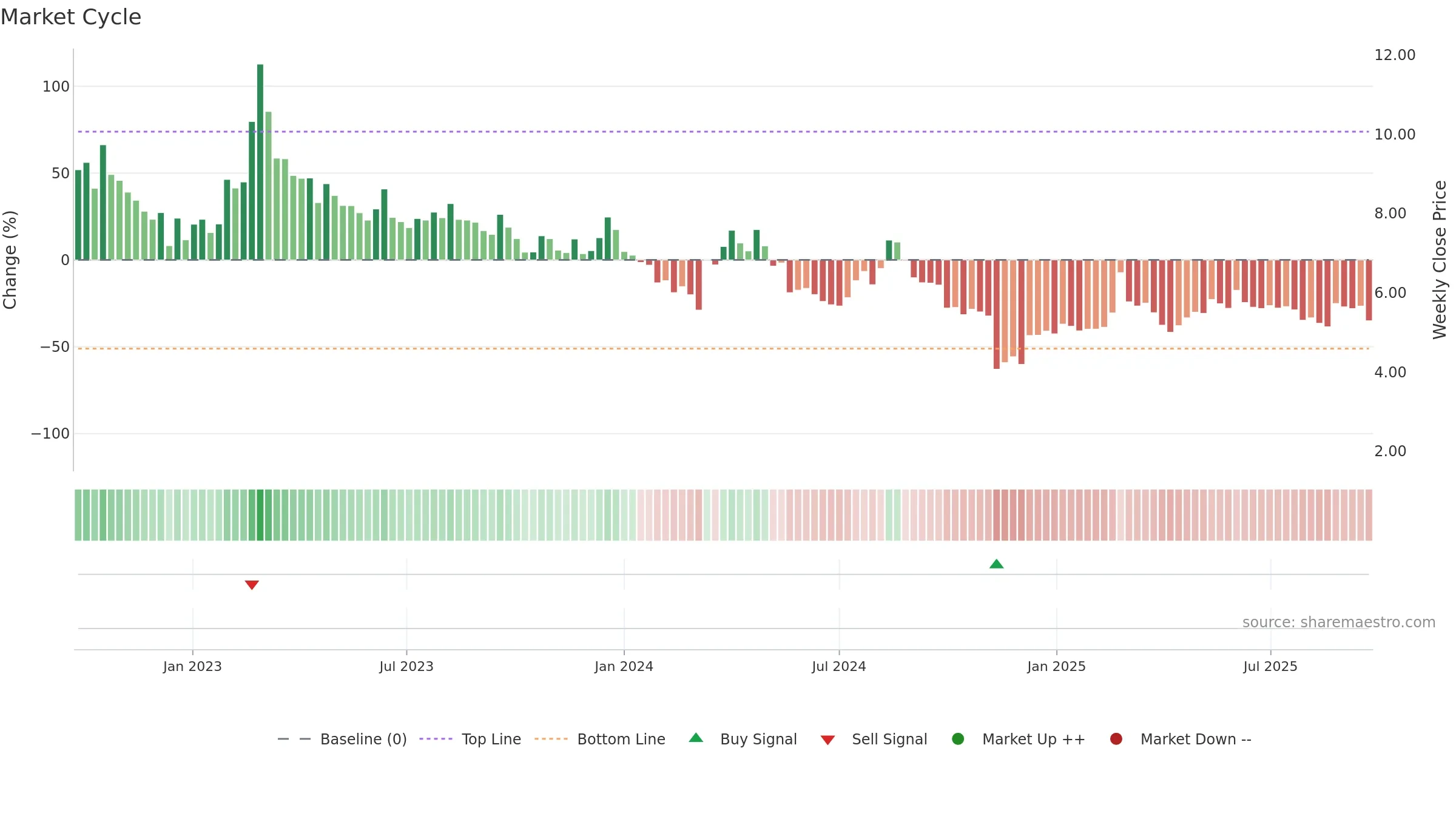Click the orange dotted Bottom Line on the chart

[x=723, y=348]
